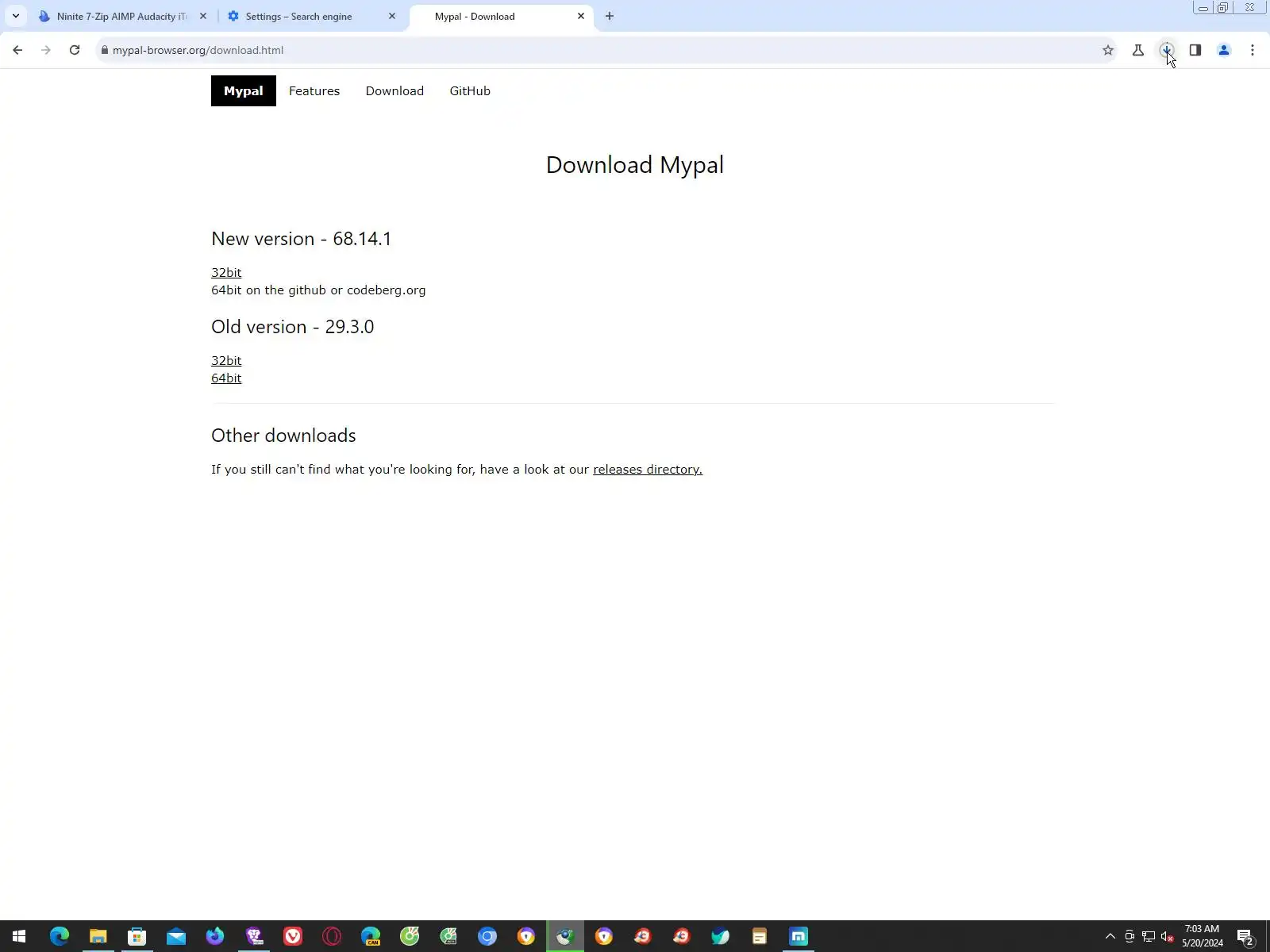Toggle the browser side panel
This screenshot has height=952, width=1270.
click(1195, 50)
